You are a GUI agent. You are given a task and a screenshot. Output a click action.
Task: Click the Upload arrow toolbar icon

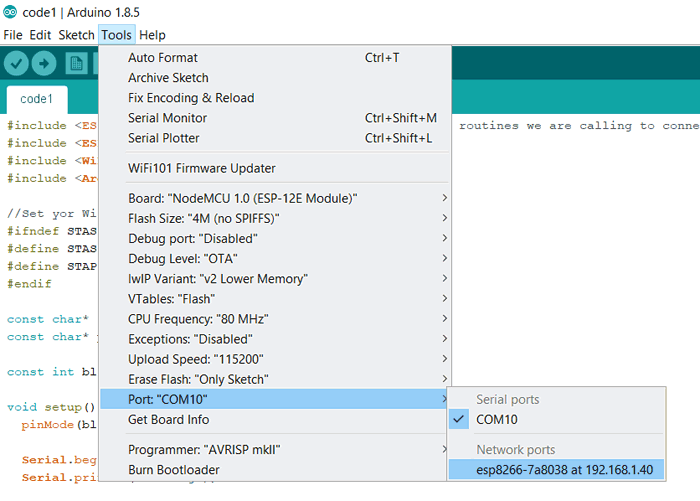(44, 63)
